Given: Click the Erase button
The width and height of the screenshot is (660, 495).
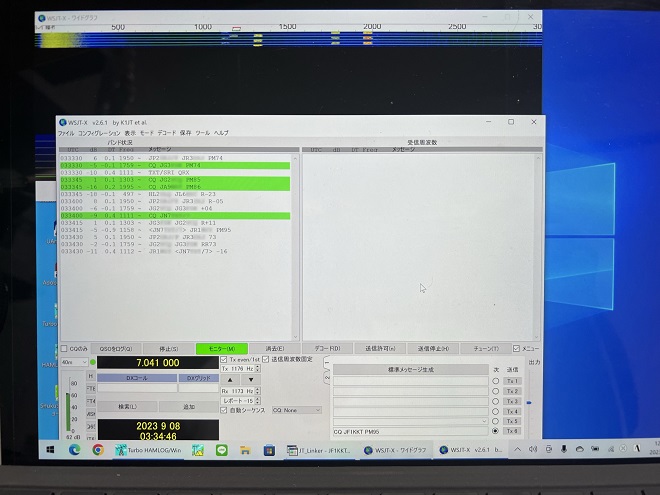Looking at the screenshot, I should pyautogui.click(x=275, y=349).
